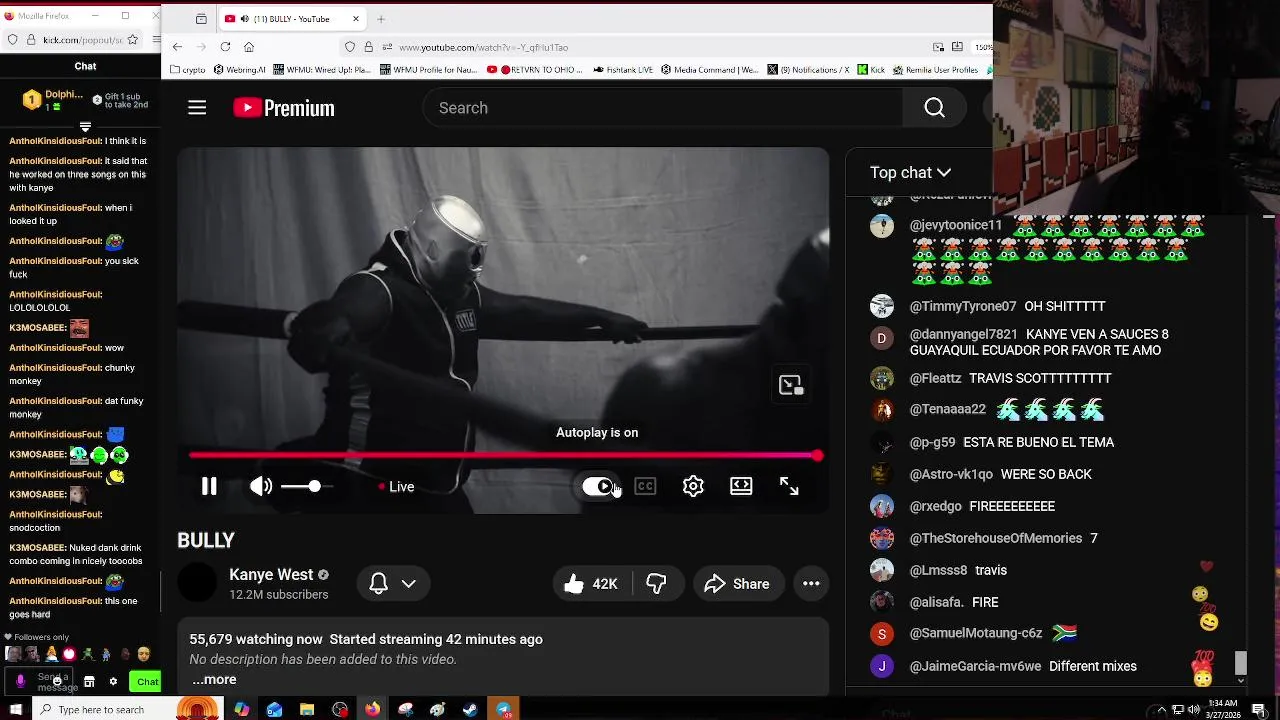Pause the live video
The width and height of the screenshot is (1280, 720).
209,486
